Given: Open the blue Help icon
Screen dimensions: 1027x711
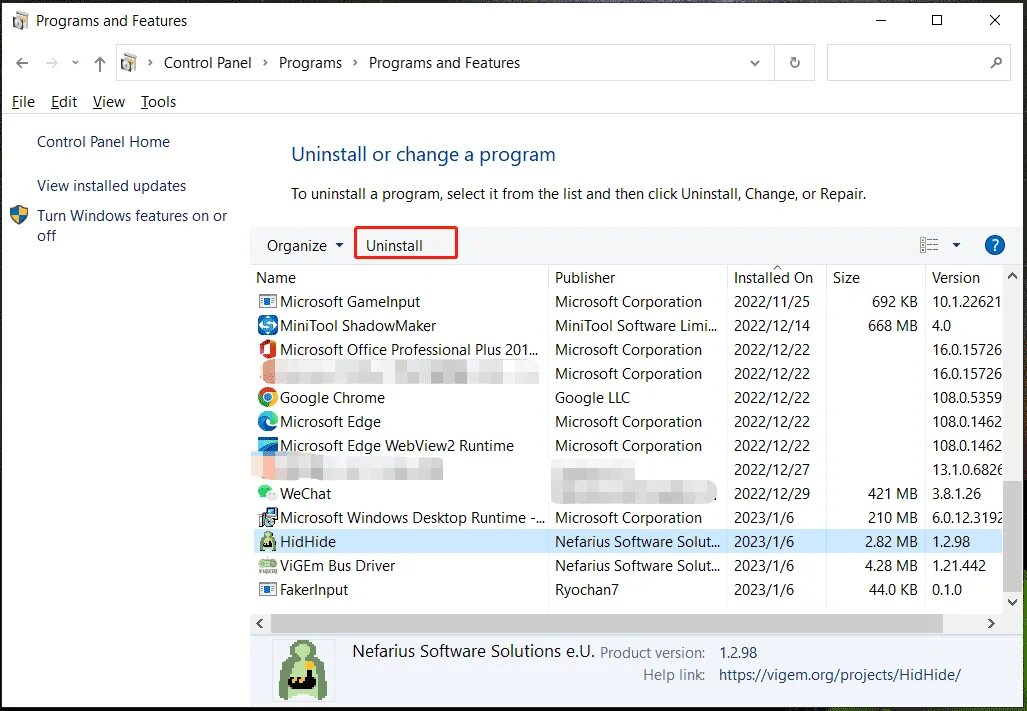Looking at the screenshot, I should coord(994,246).
